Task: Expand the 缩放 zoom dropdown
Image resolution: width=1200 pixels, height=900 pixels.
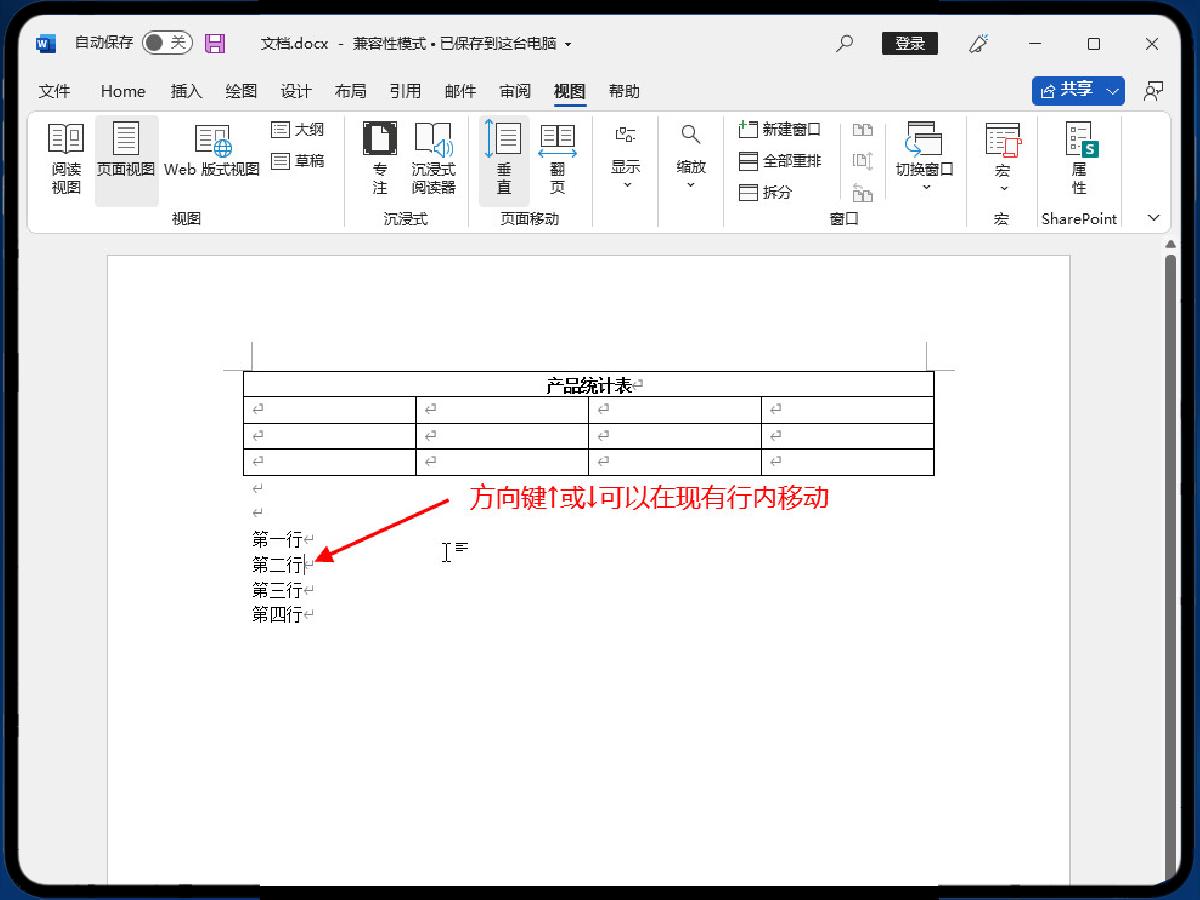Action: [691, 158]
